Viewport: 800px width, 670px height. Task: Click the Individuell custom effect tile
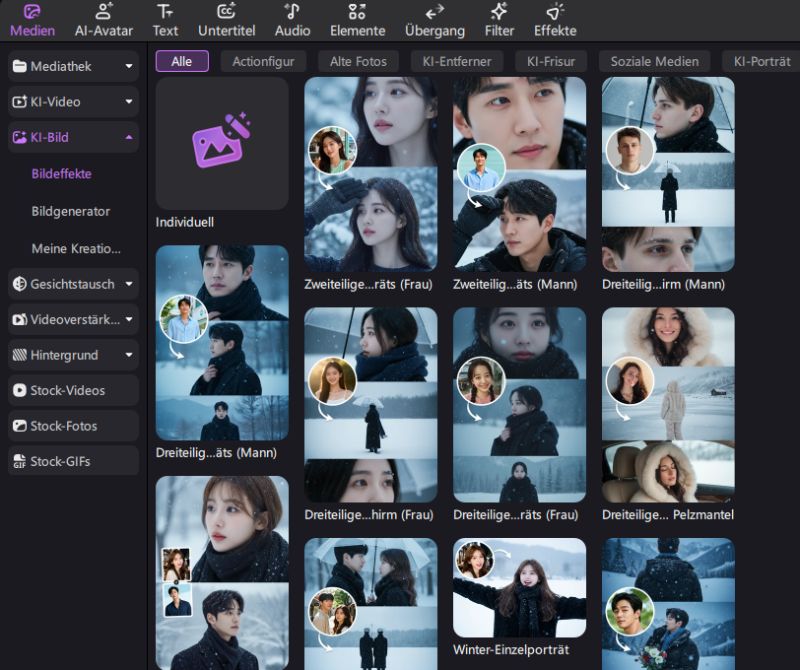(222, 144)
